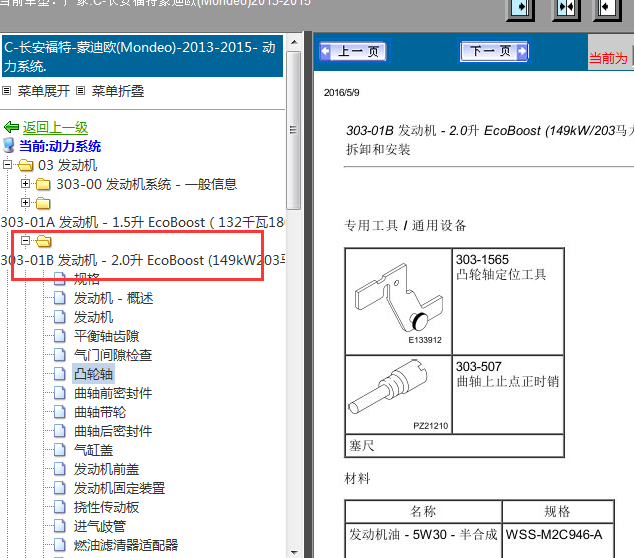
Task: Open the 平衡轴齿隙 page
Action: [106, 336]
